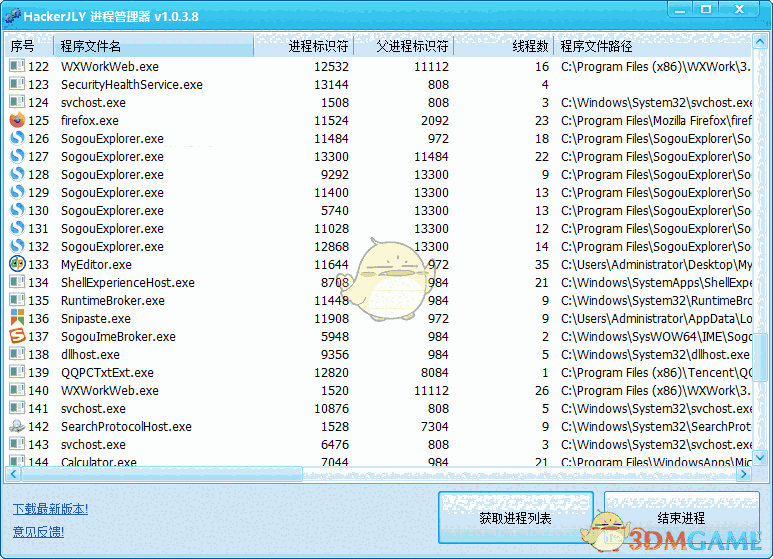The height and width of the screenshot is (559, 773).
Task: Select the SogouImeBroker.exe process name
Action: point(118,337)
